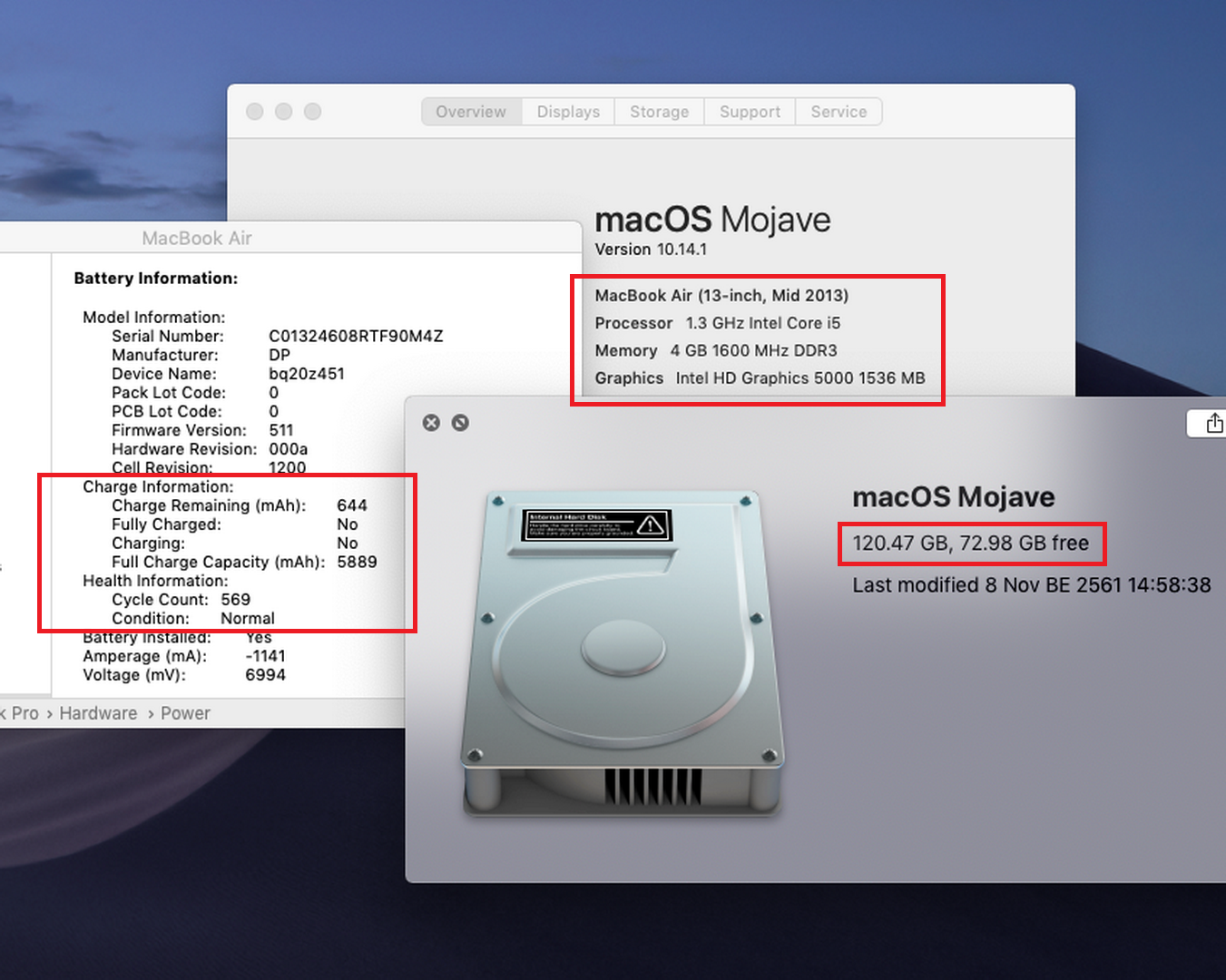Click the macOS Mojave title in Quick Look
The height and width of the screenshot is (980, 1226).
click(954, 497)
